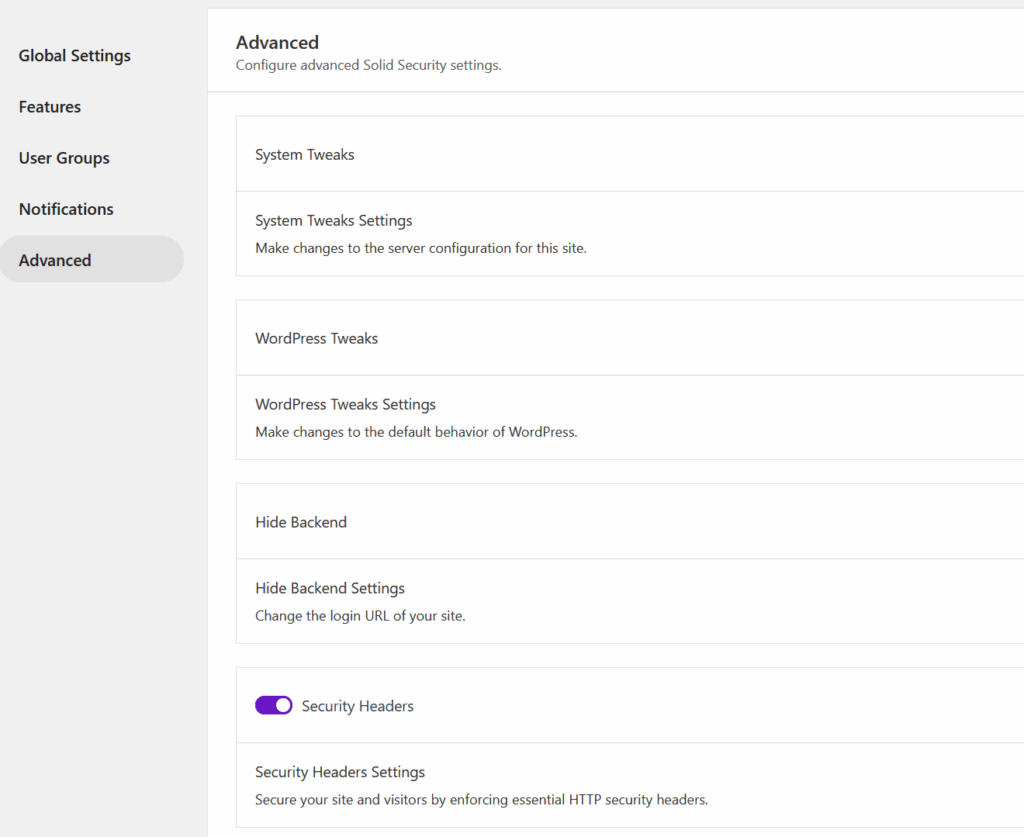Open Security Headers Settings
Viewport: 1024px width, 837px height.
[340, 772]
